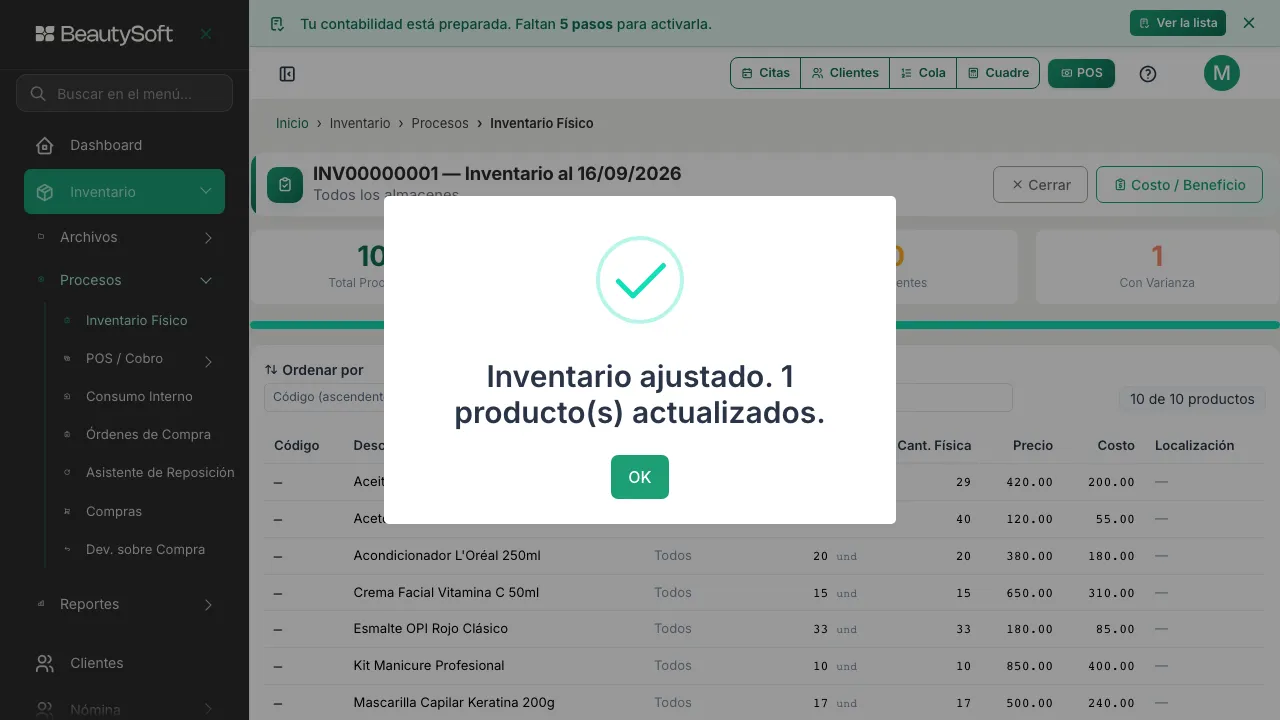Open the Cuadre shortcut

998,73
